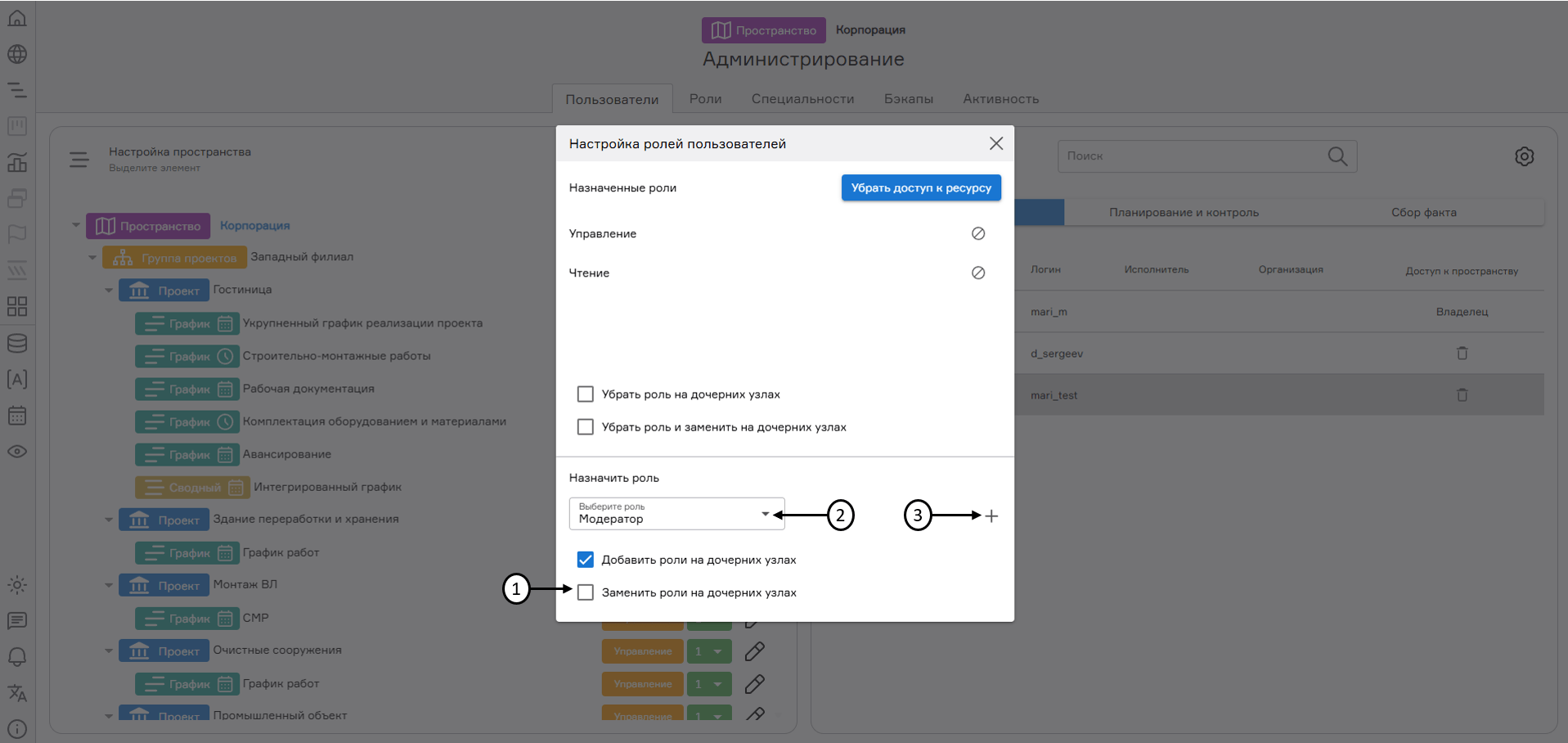Click the search magnifier icon
This screenshot has height=743, width=1568.
(x=1337, y=156)
